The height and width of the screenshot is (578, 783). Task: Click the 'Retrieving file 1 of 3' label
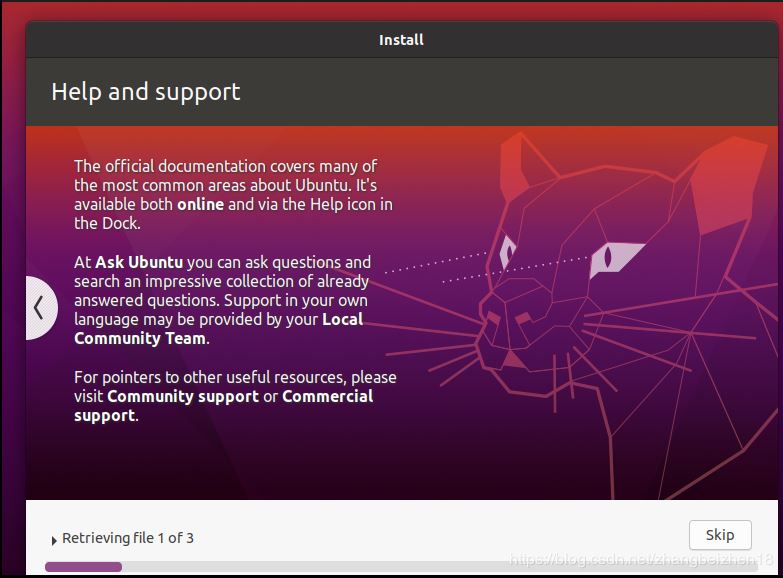[x=128, y=538]
